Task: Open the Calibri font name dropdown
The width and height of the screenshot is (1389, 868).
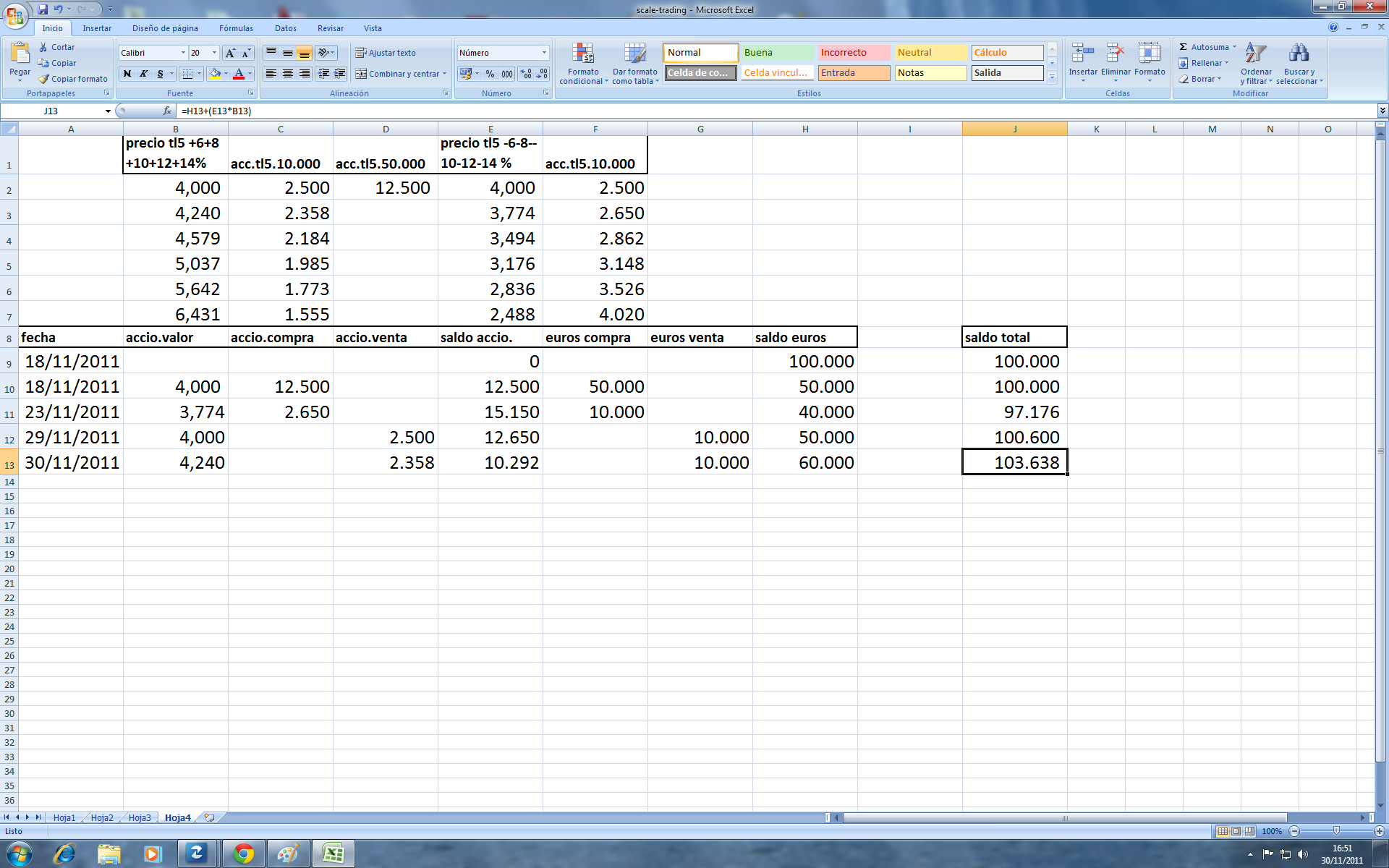Action: tap(182, 53)
